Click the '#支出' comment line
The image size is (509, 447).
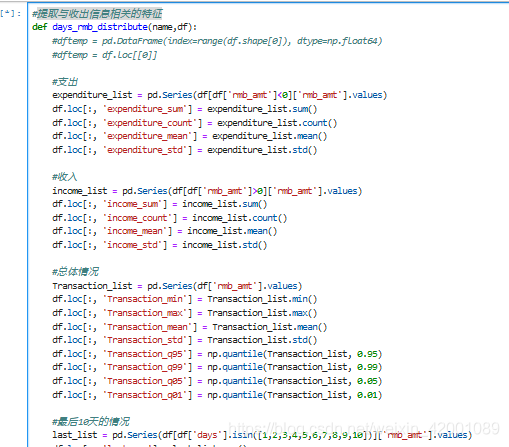[x=65, y=82]
